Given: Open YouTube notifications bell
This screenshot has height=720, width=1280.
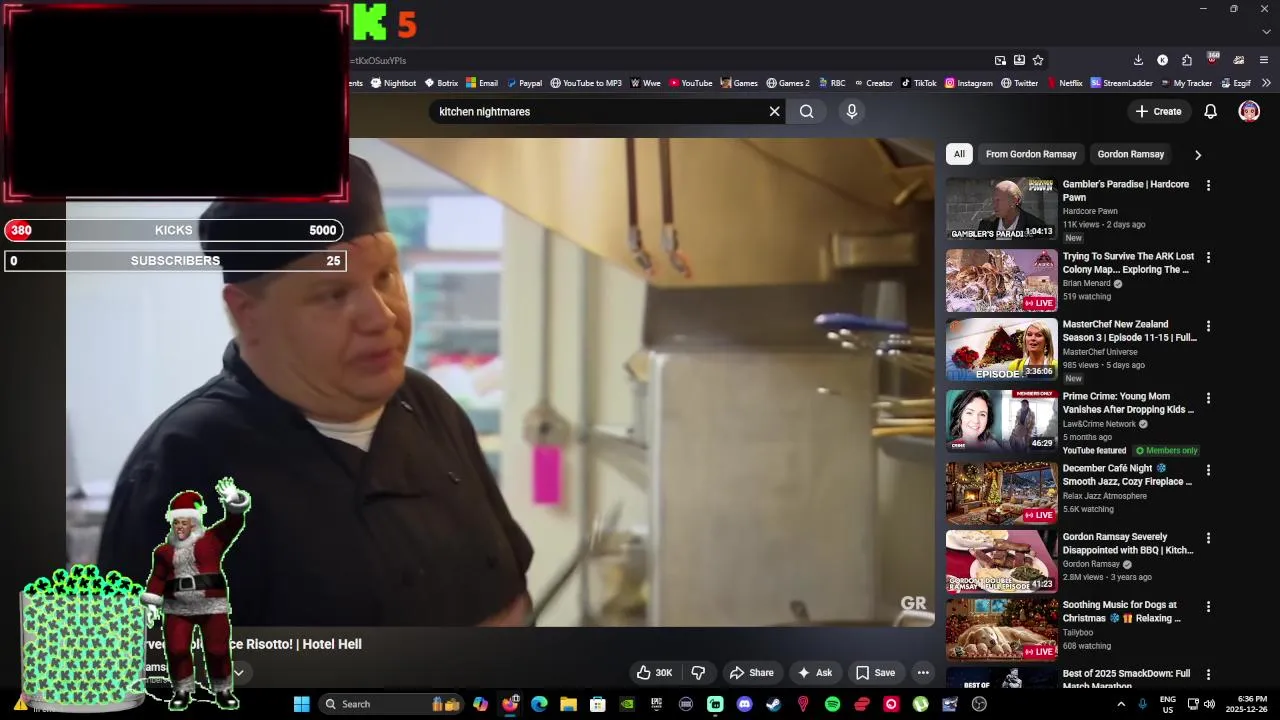Looking at the screenshot, I should (1210, 111).
